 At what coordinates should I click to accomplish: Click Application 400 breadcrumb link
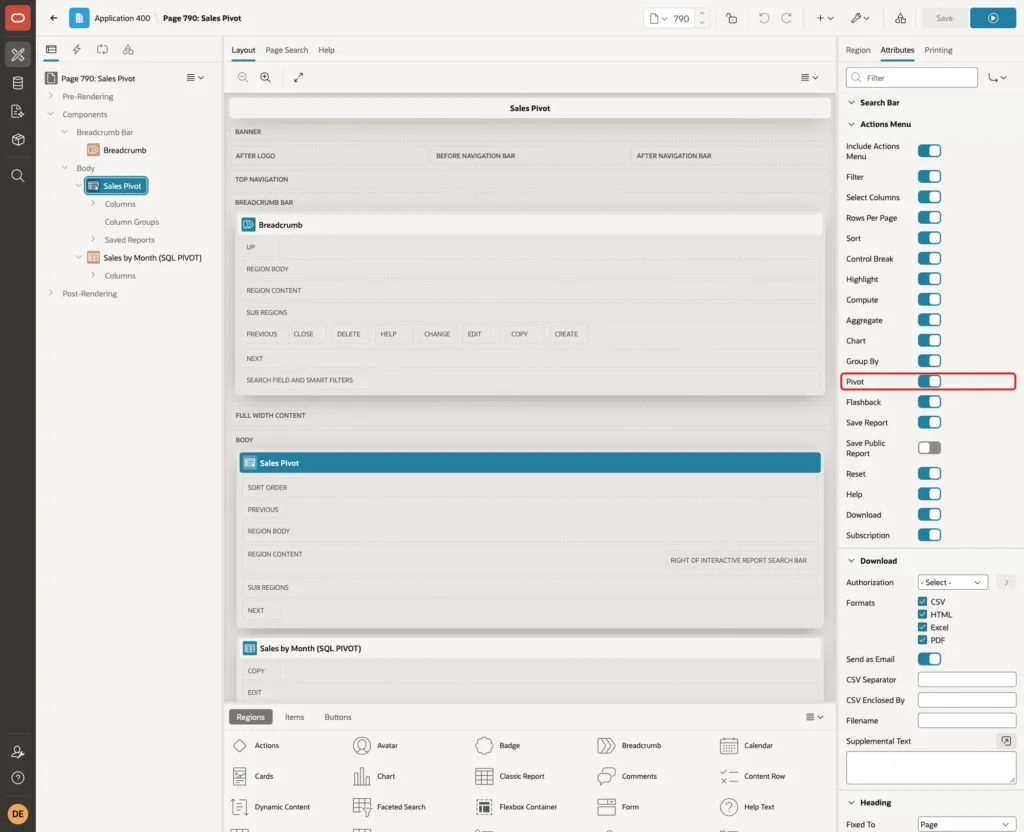coord(122,18)
